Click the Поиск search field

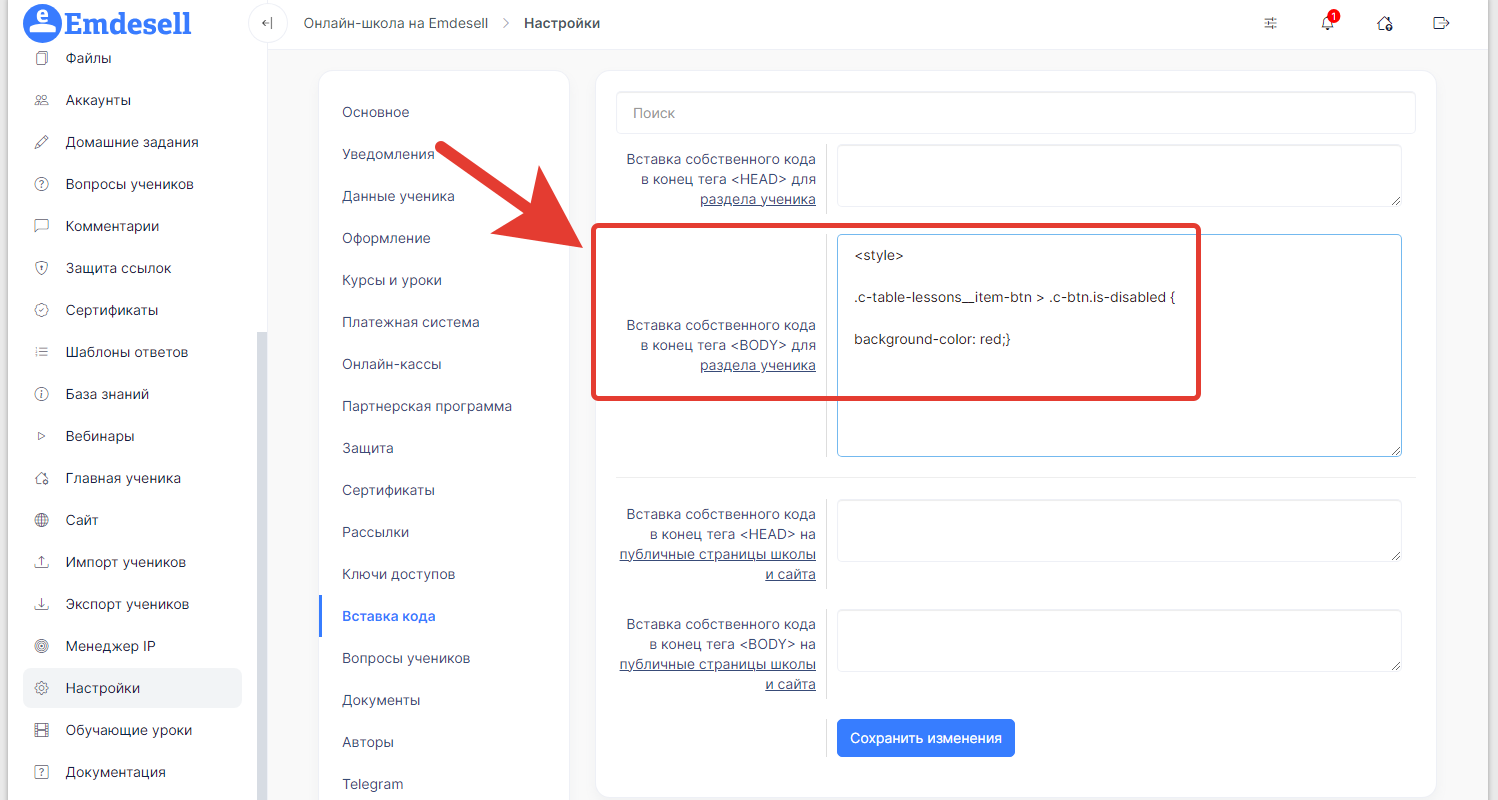pos(1015,113)
